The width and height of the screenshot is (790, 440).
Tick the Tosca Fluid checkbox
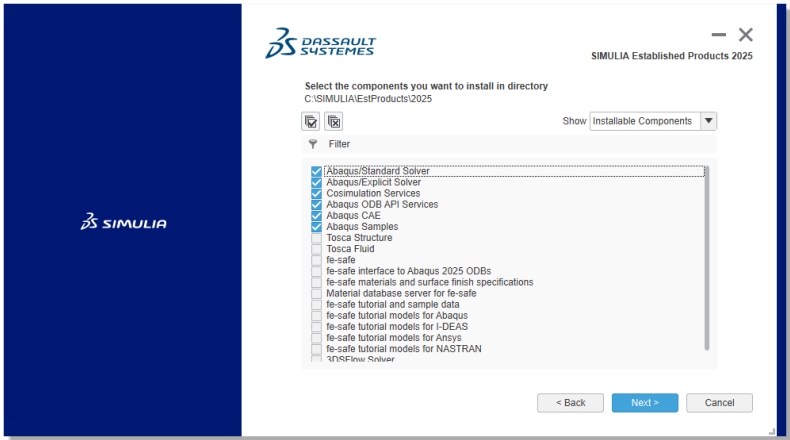pos(317,249)
